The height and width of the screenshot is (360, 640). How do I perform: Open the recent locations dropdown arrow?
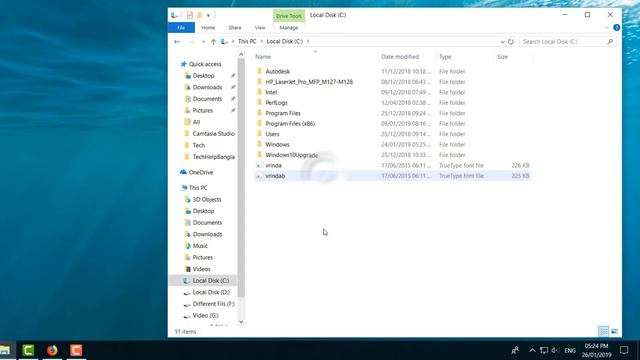click(203, 42)
